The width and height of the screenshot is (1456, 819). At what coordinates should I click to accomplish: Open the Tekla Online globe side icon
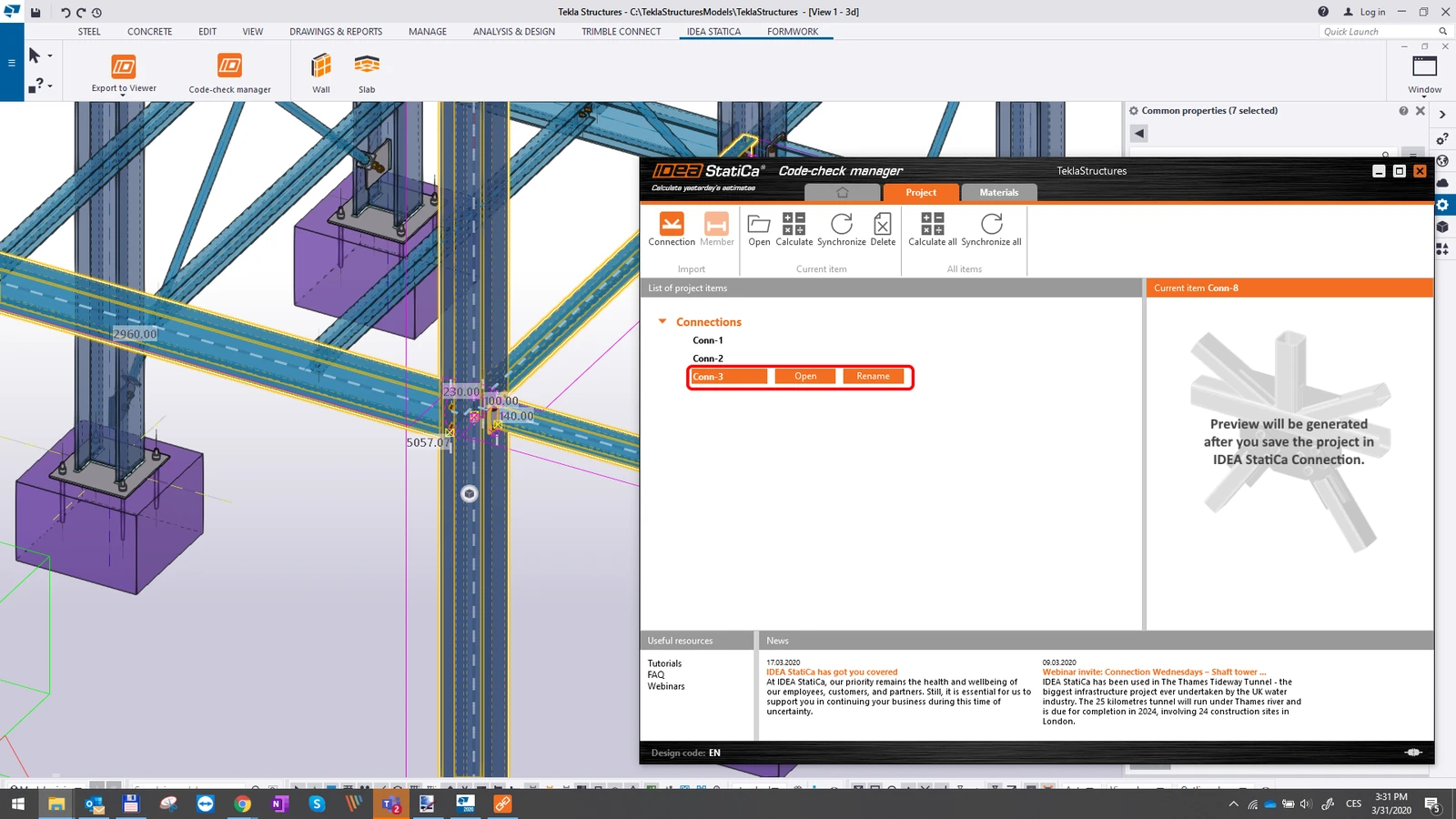[x=1442, y=161]
